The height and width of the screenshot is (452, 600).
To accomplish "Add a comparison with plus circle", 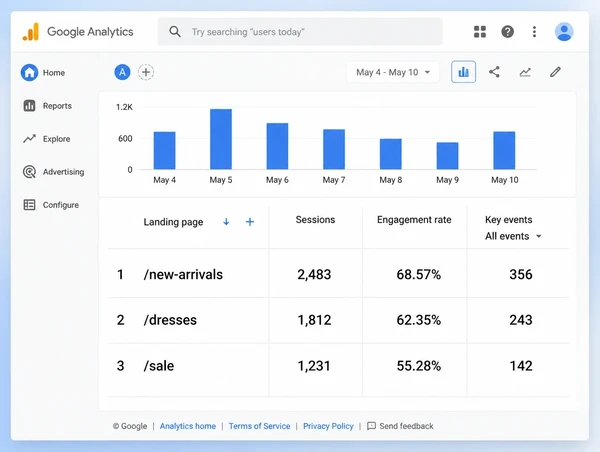I will click(146, 72).
